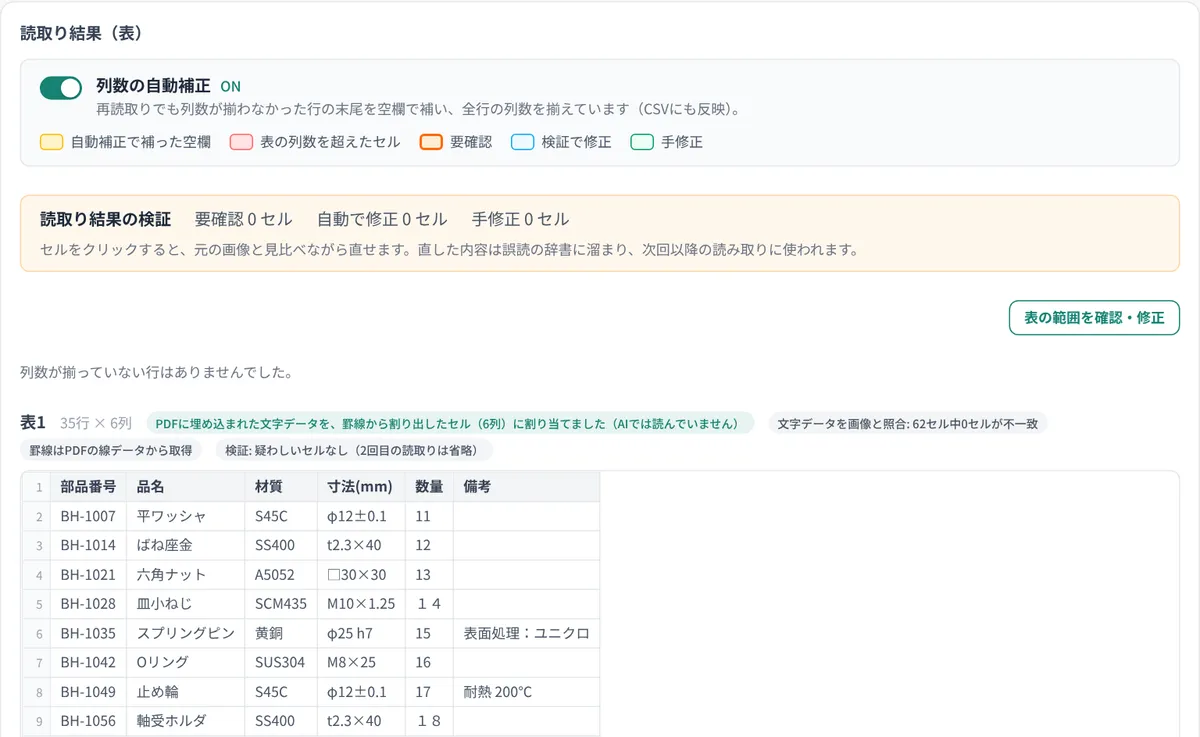Click the SCM435 material cell
1200x737 pixels.
pos(280,604)
